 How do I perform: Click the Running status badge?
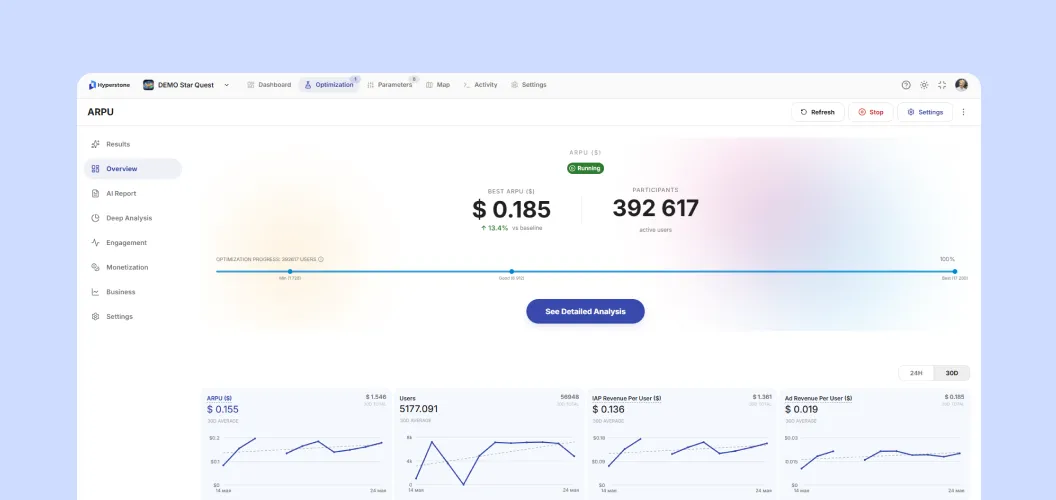point(585,168)
